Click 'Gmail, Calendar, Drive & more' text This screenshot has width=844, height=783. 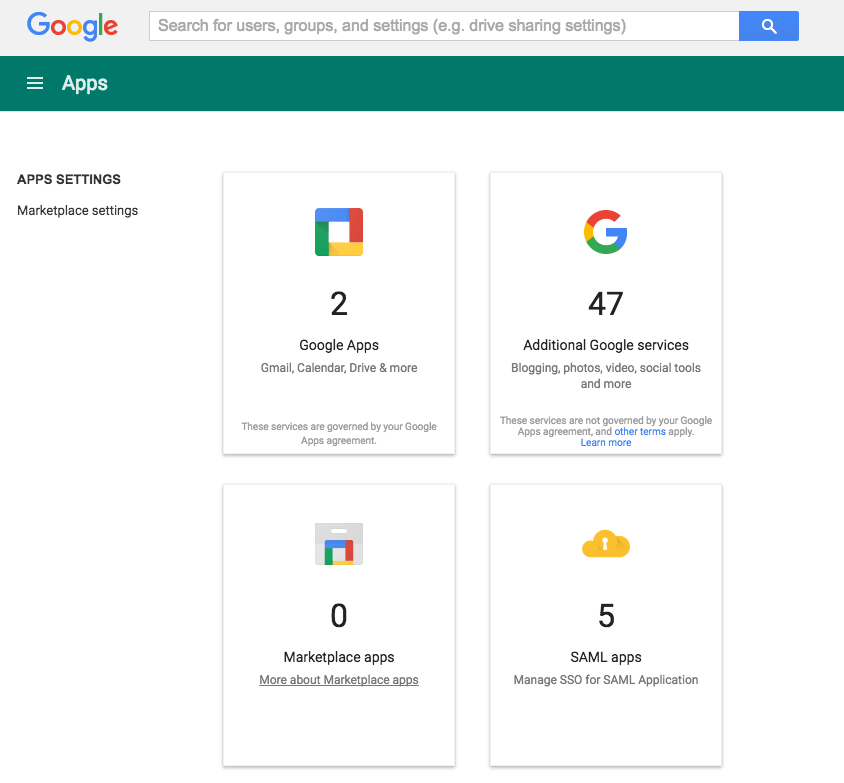[x=339, y=368]
